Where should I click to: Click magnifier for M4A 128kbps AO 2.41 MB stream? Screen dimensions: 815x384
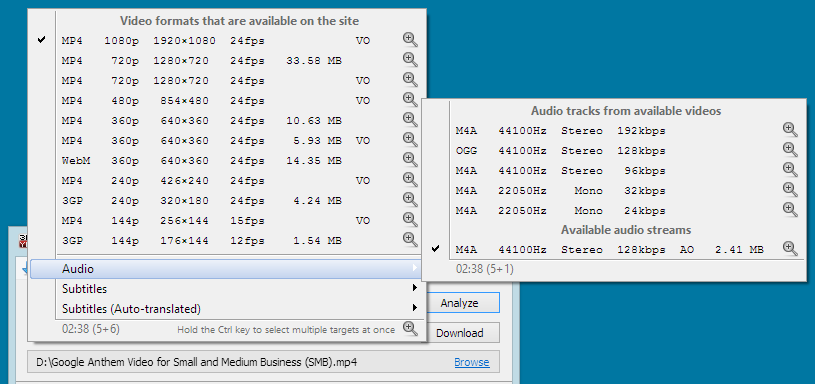[x=790, y=249]
